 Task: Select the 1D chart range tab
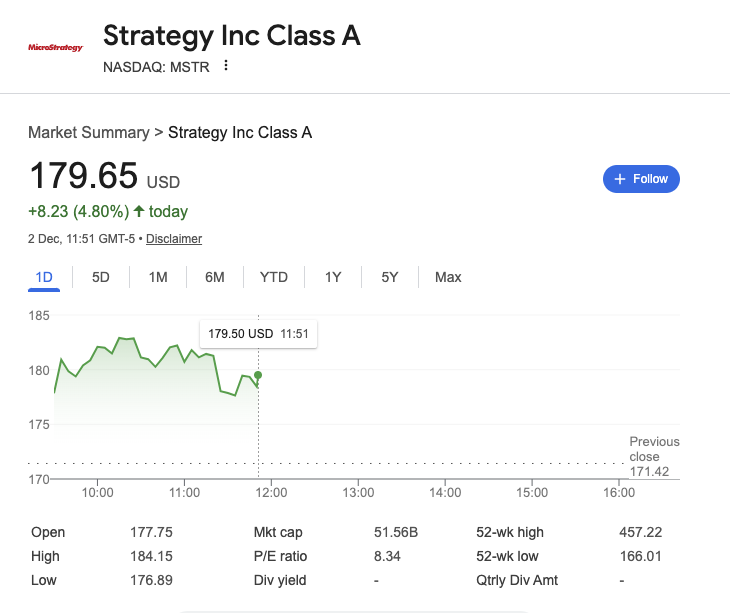tap(44, 277)
